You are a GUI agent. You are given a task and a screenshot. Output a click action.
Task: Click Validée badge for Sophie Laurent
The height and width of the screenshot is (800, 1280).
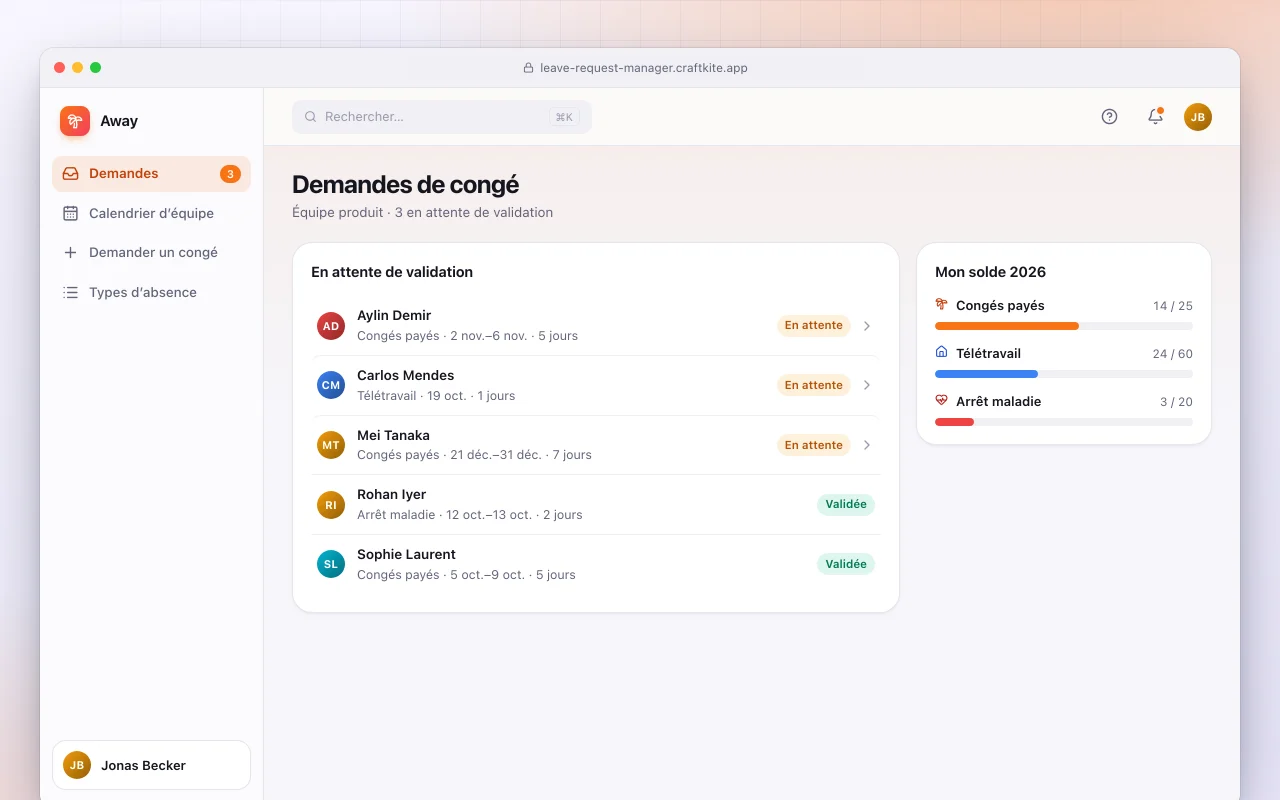[846, 564]
